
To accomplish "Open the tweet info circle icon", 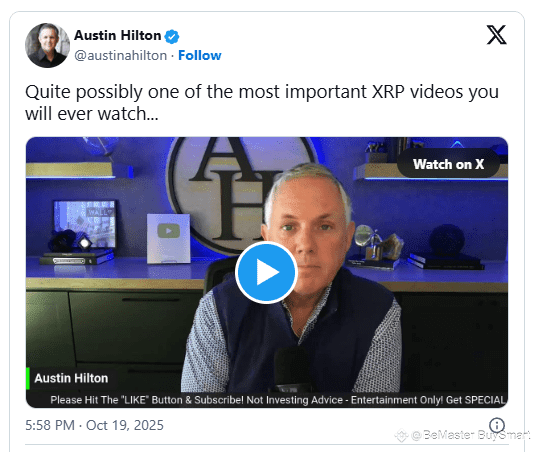I will [x=496, y=425].
